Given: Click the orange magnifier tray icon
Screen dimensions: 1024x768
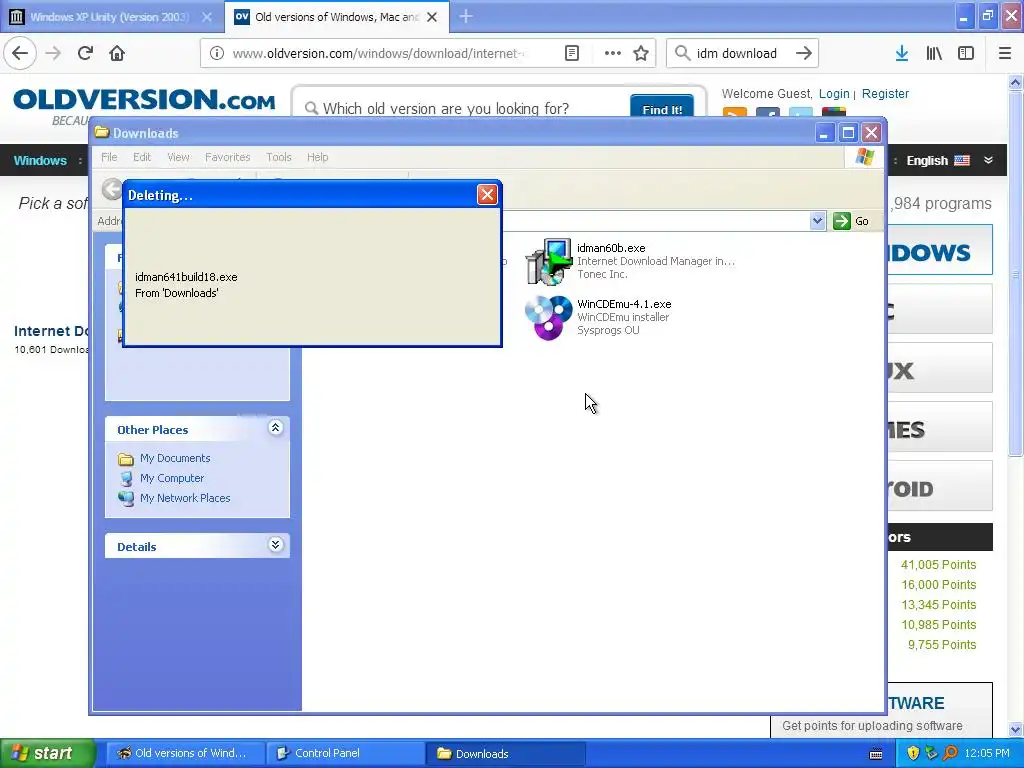Looking at the screenshot, I should (x=950, y=754).
